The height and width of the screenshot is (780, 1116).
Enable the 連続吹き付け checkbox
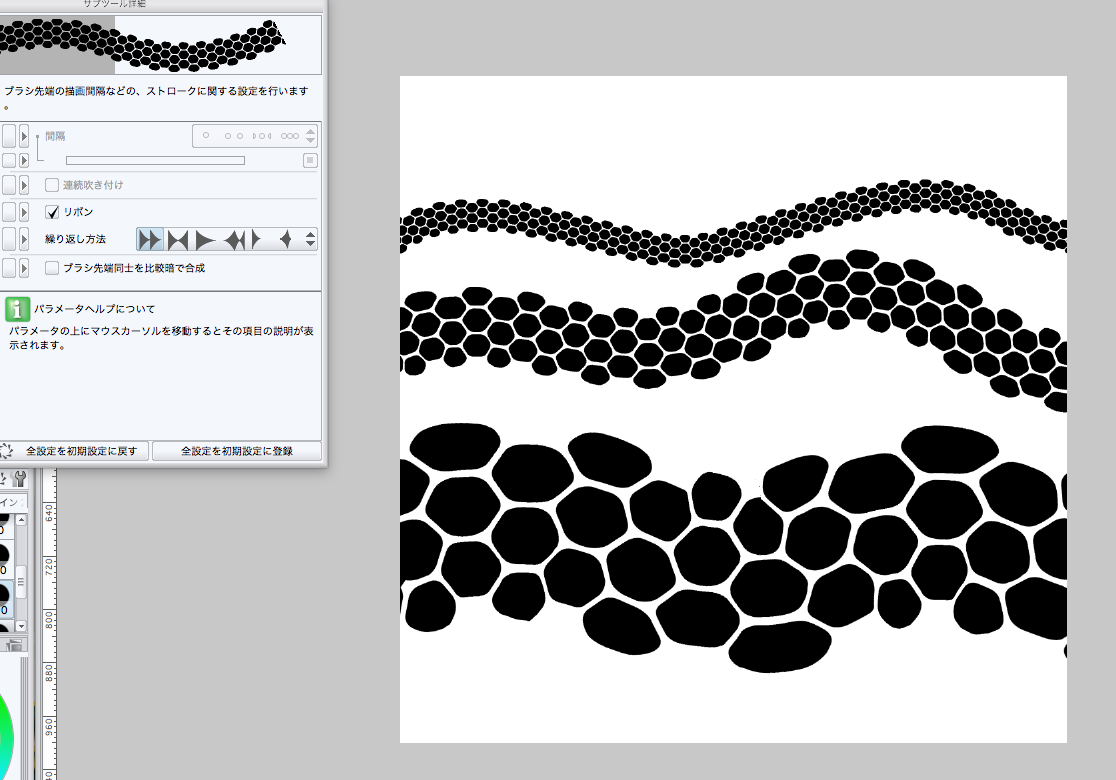tap(53, 185)
